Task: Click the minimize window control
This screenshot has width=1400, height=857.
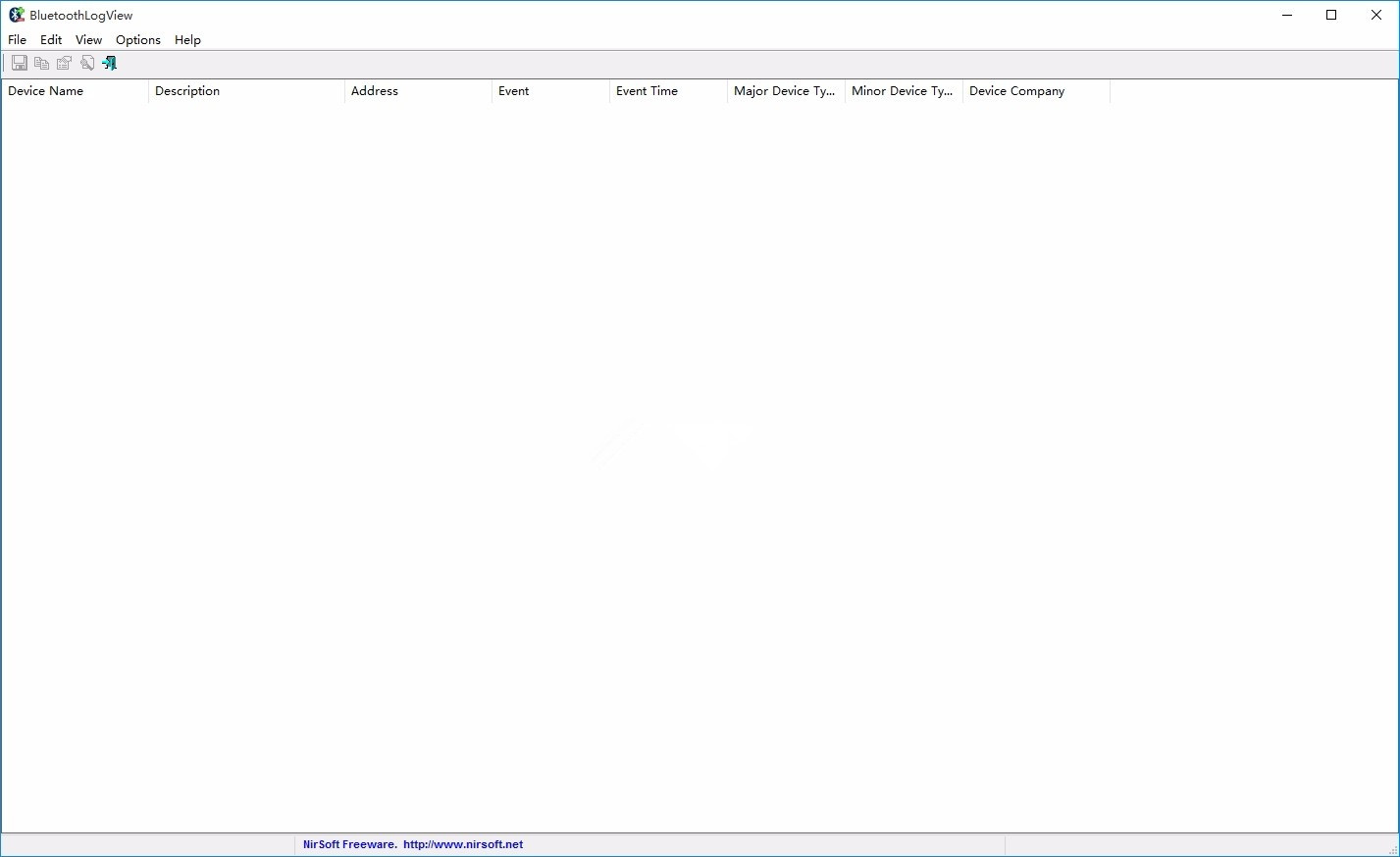Action: (x=1286, y=15)
